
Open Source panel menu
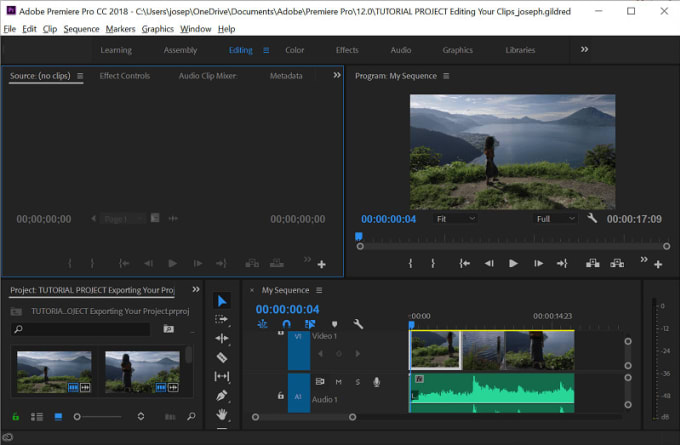tap(80, 76)
